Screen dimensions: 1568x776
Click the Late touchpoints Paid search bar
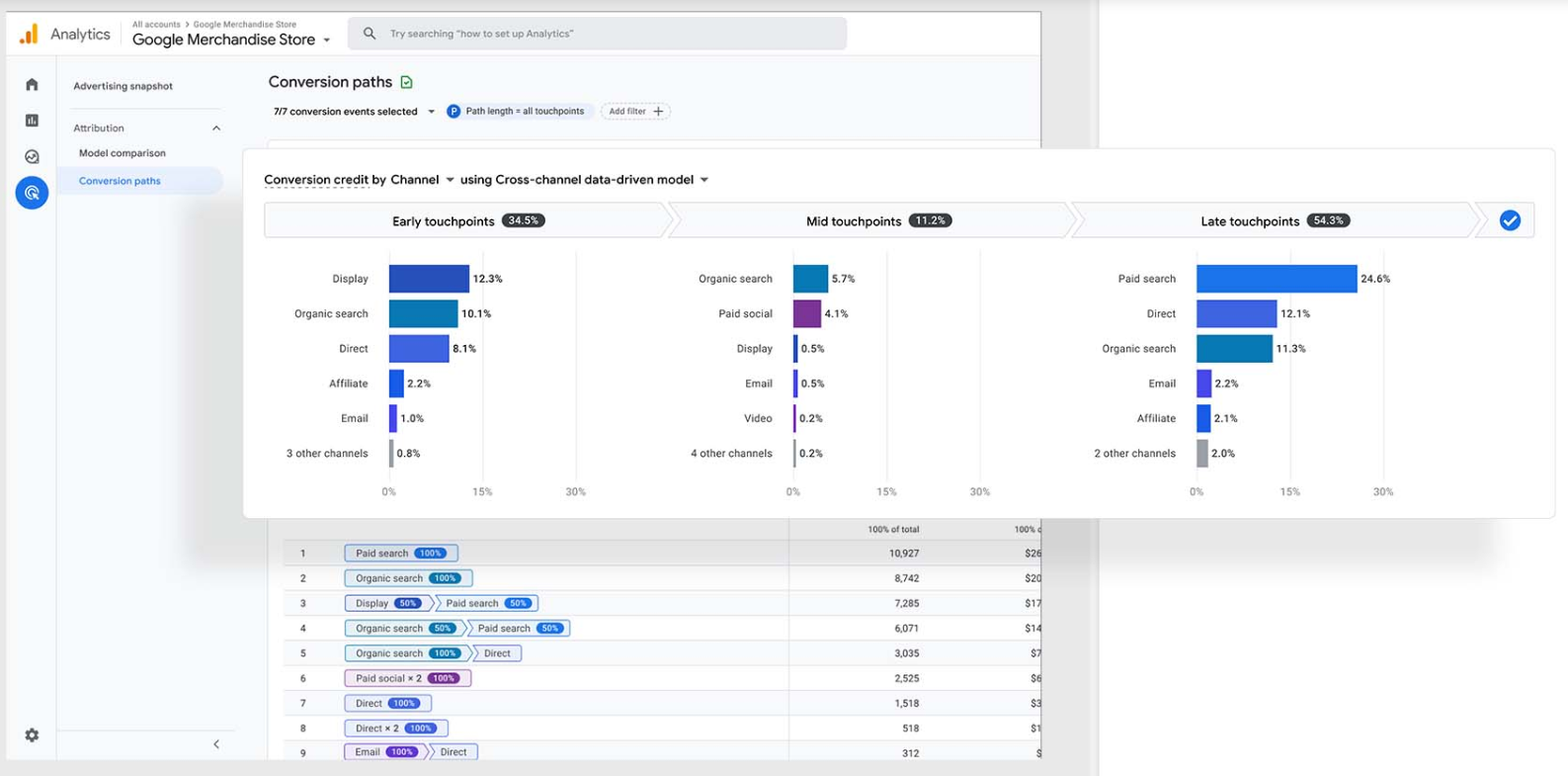tap(1277, 279)
